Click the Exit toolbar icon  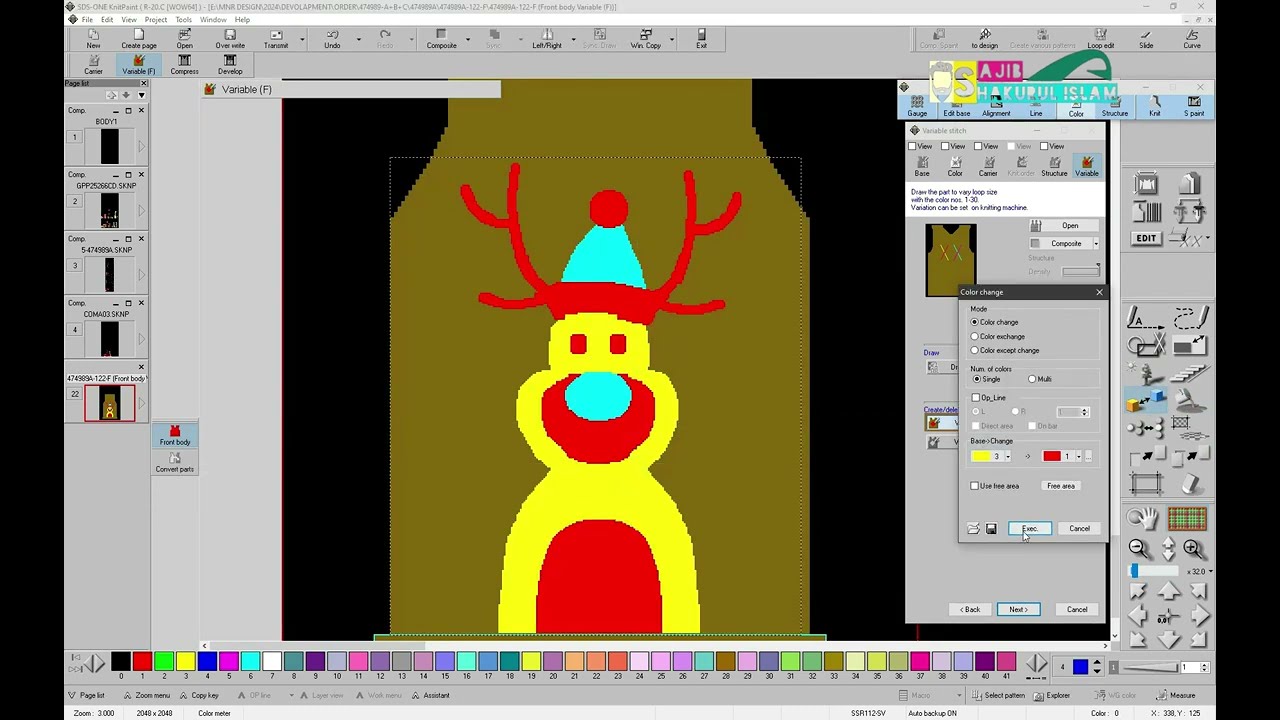point(701,39)
